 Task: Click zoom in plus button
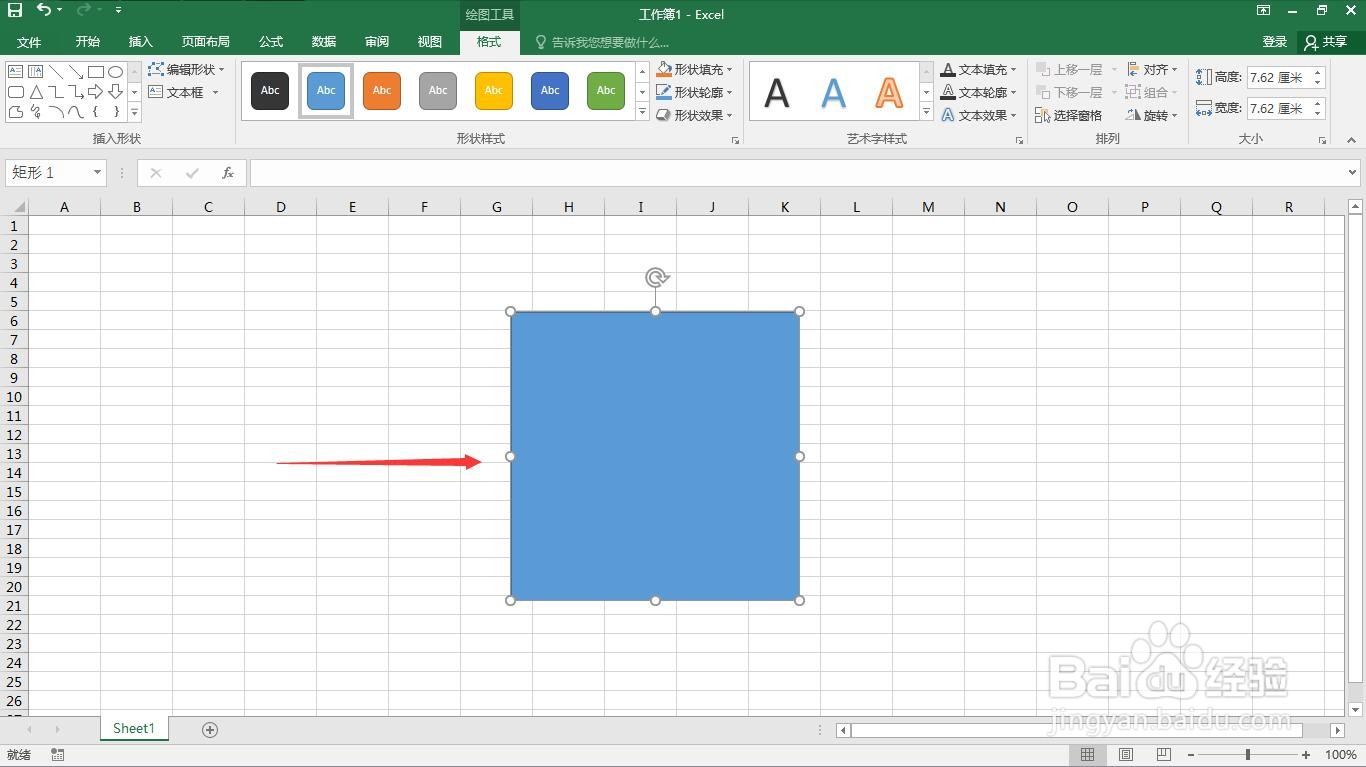1306,755
